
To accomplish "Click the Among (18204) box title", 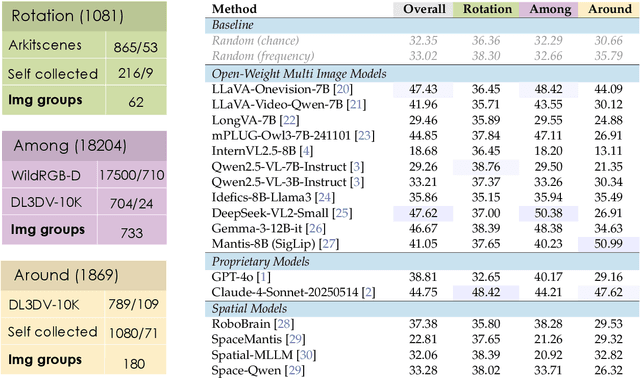I will pos(70,146).
